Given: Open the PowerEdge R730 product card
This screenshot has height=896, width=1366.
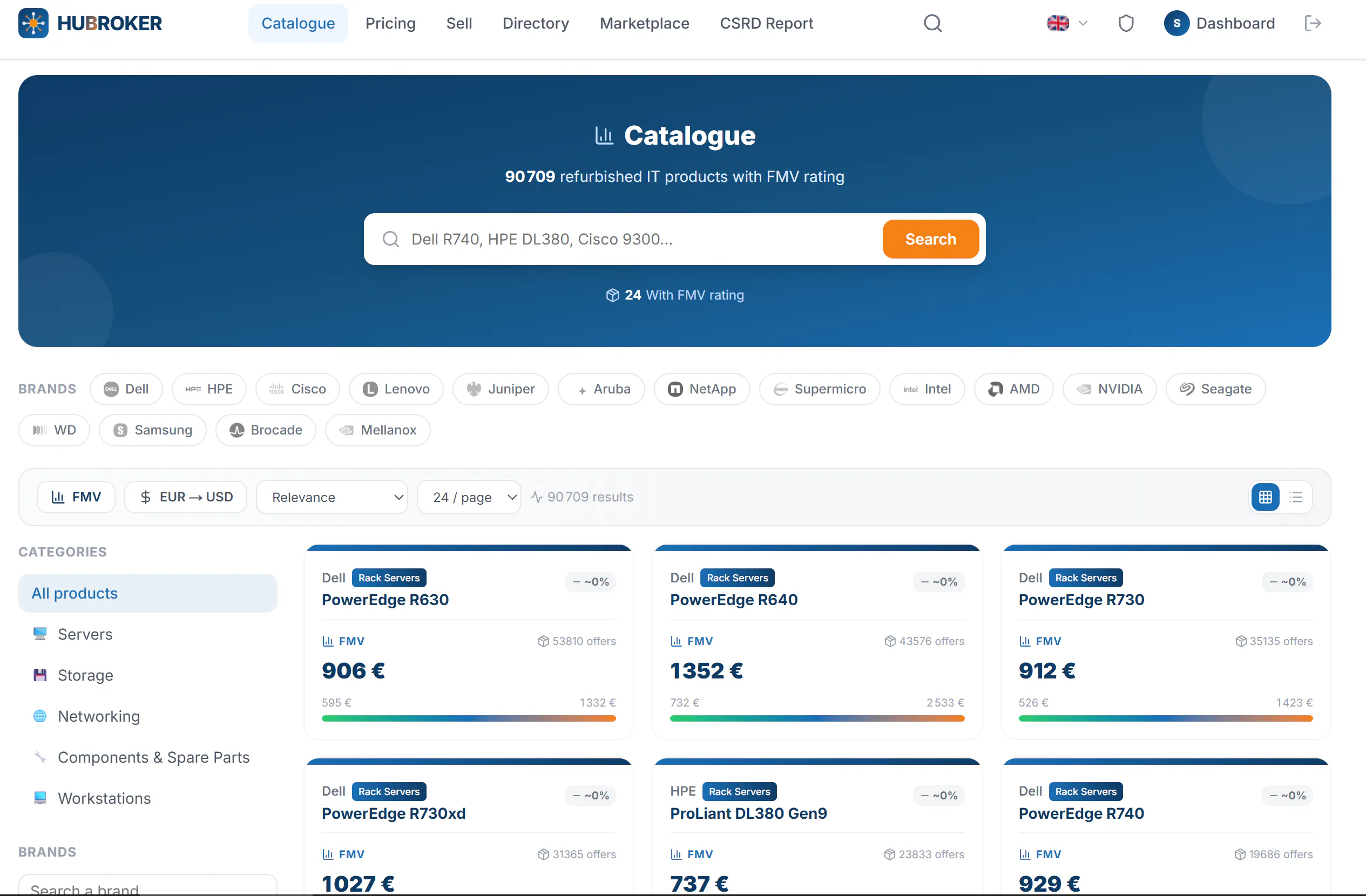Looking at the screenshot, I should (1166, 642).
